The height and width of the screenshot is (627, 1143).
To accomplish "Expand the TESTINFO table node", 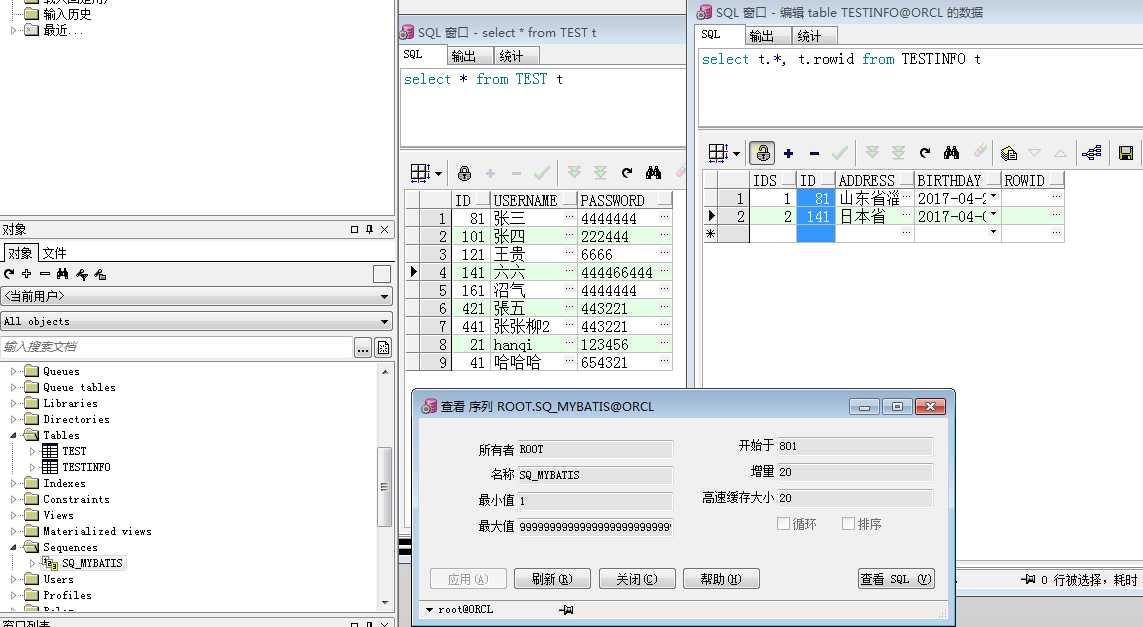I will (32, 467).
